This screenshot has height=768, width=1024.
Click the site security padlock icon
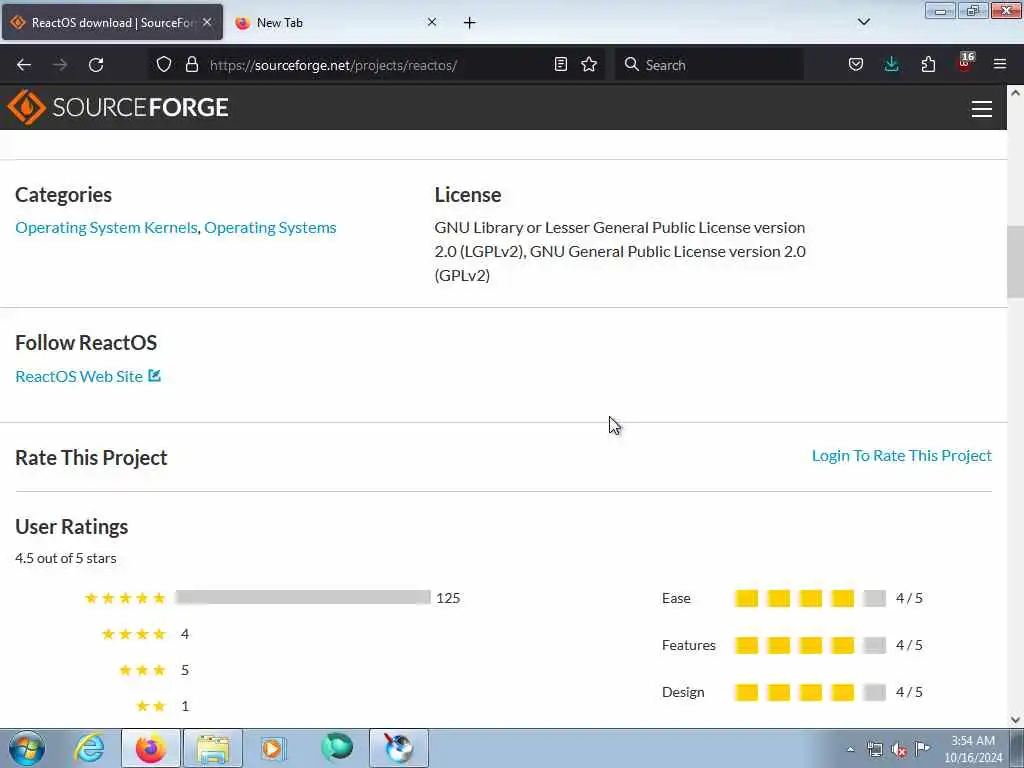[x=191, y=64]
